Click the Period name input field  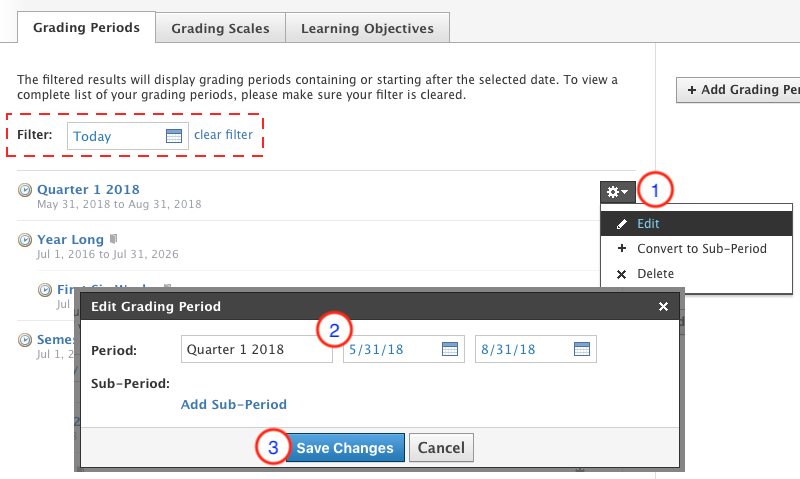257,349
